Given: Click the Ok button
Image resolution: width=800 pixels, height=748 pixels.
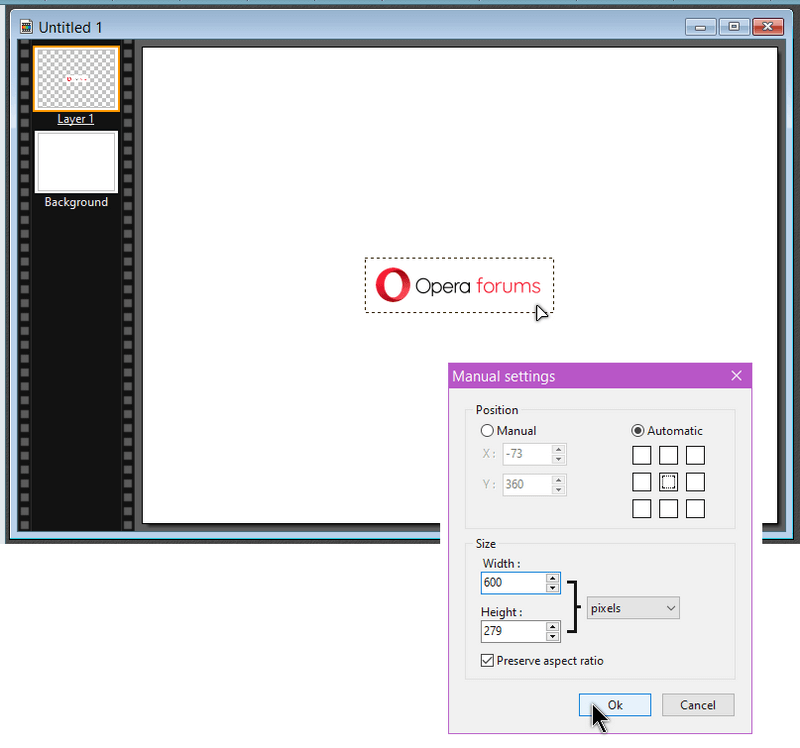Looking at the screenshot, I should pos(615,705).
